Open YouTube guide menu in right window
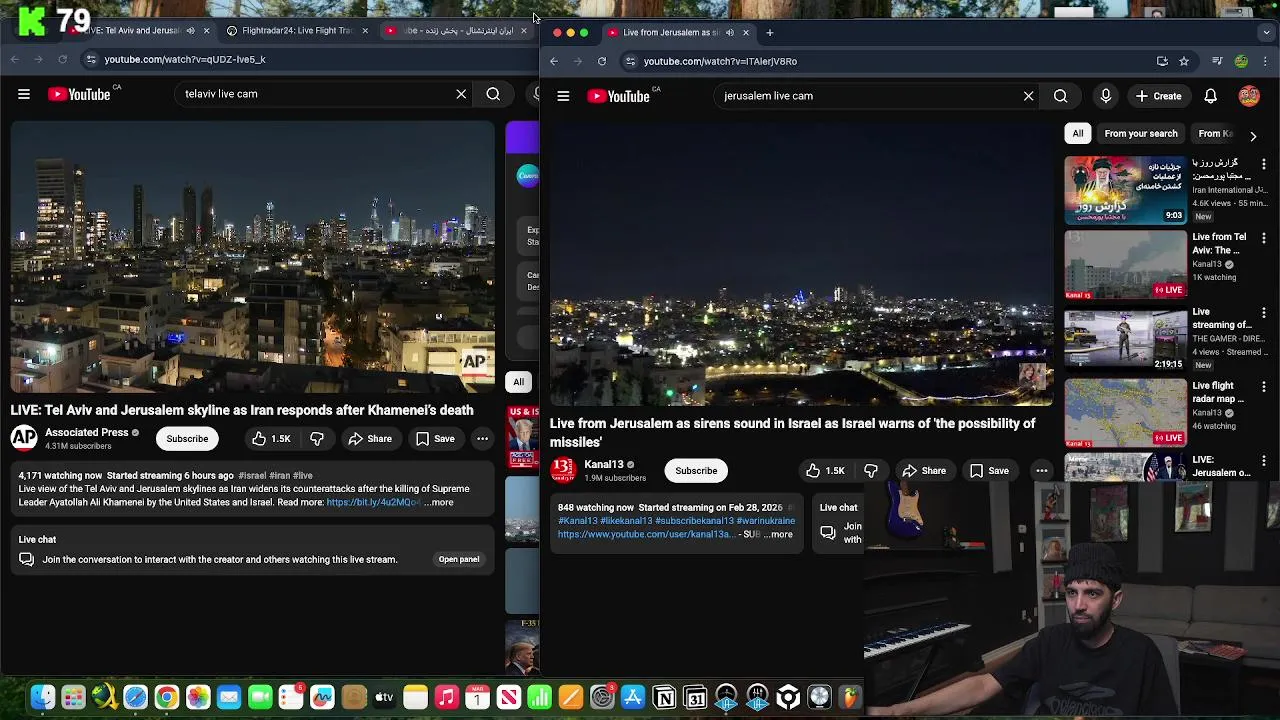This screenshot has width=1280, height=720. [563, 96]
